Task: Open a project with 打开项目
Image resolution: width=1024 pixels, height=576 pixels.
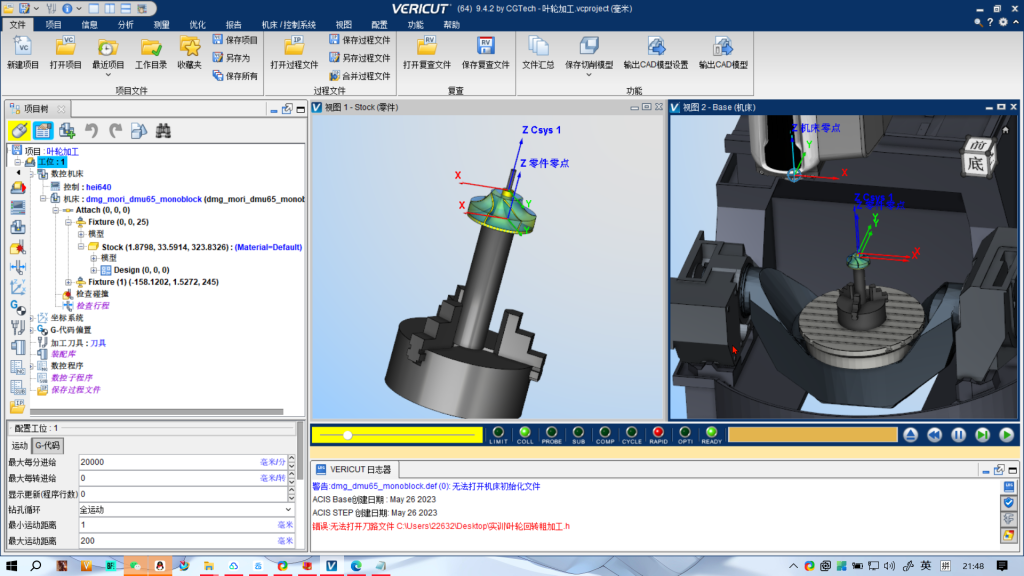Action: tap(65, 53)
